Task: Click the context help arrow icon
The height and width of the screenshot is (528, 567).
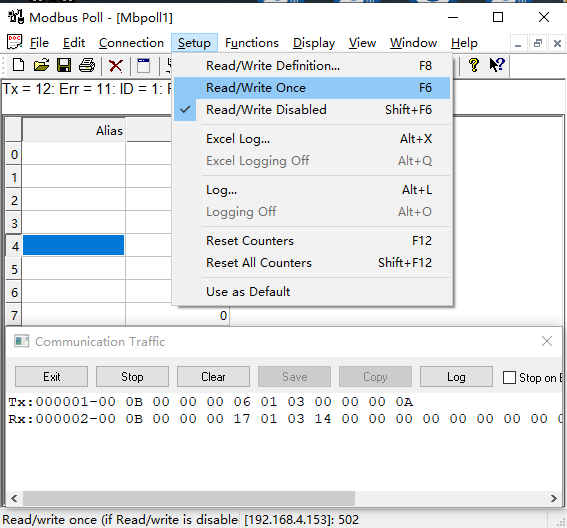Action: click(x=497, y=65)
